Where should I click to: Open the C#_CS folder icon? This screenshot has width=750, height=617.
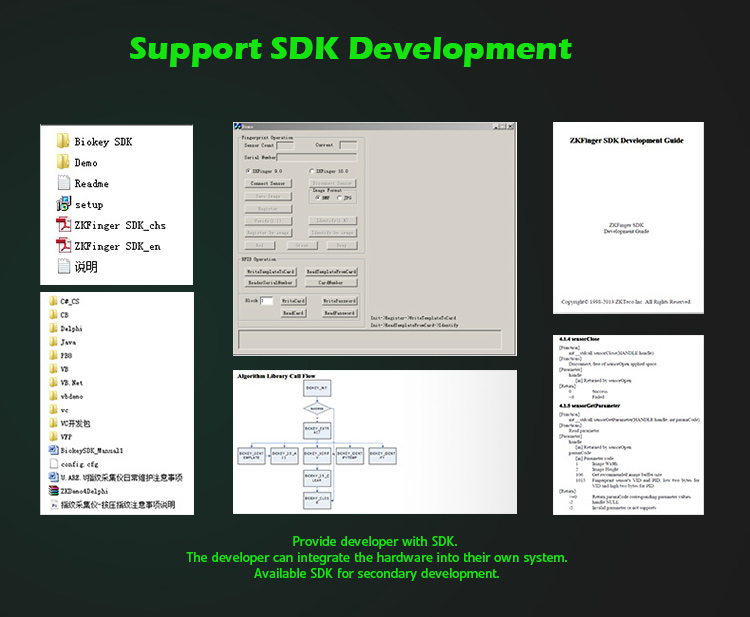pyautogui.click(x=54, y=301)
